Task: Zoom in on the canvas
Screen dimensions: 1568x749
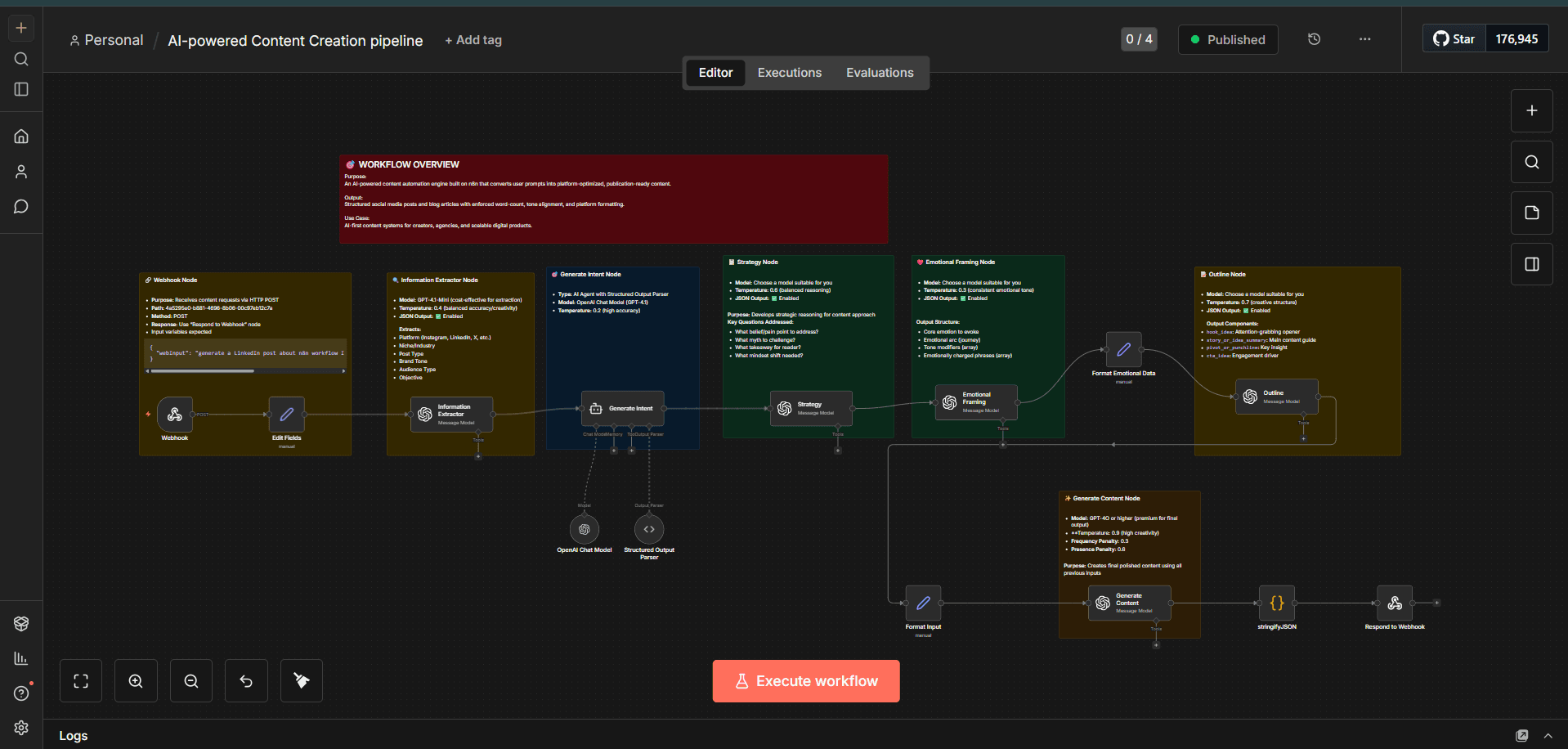Action: point(136,681)
